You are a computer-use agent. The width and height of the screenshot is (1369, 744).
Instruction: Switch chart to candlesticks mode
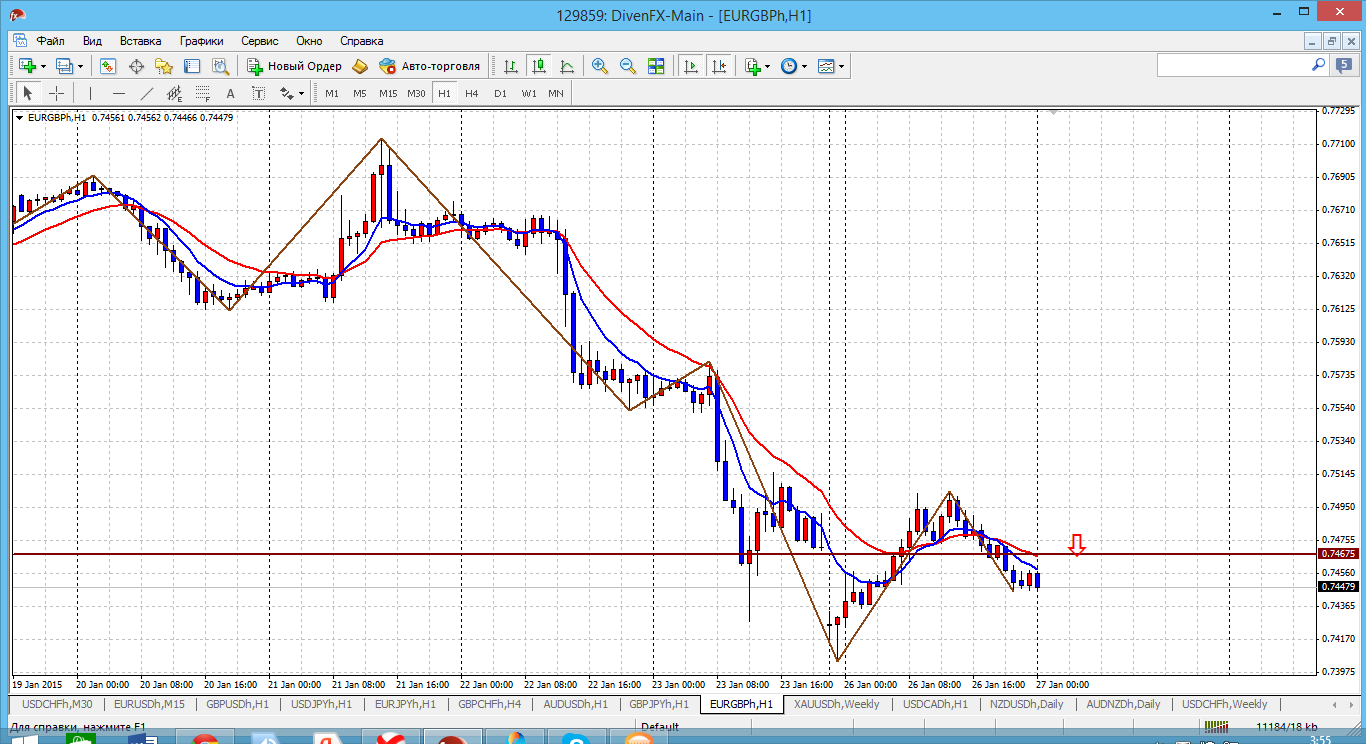coord(539,66)
